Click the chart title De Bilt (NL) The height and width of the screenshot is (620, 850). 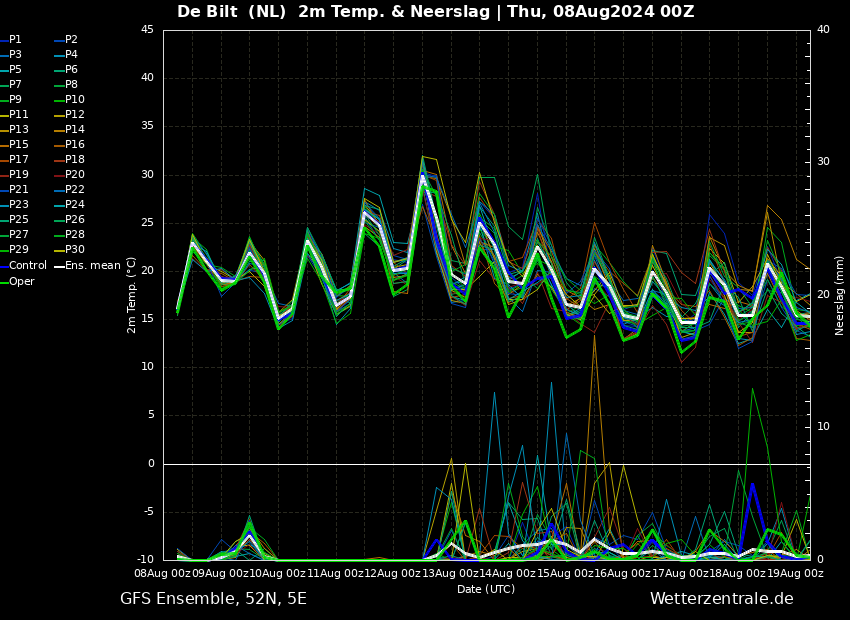point(231,11)
